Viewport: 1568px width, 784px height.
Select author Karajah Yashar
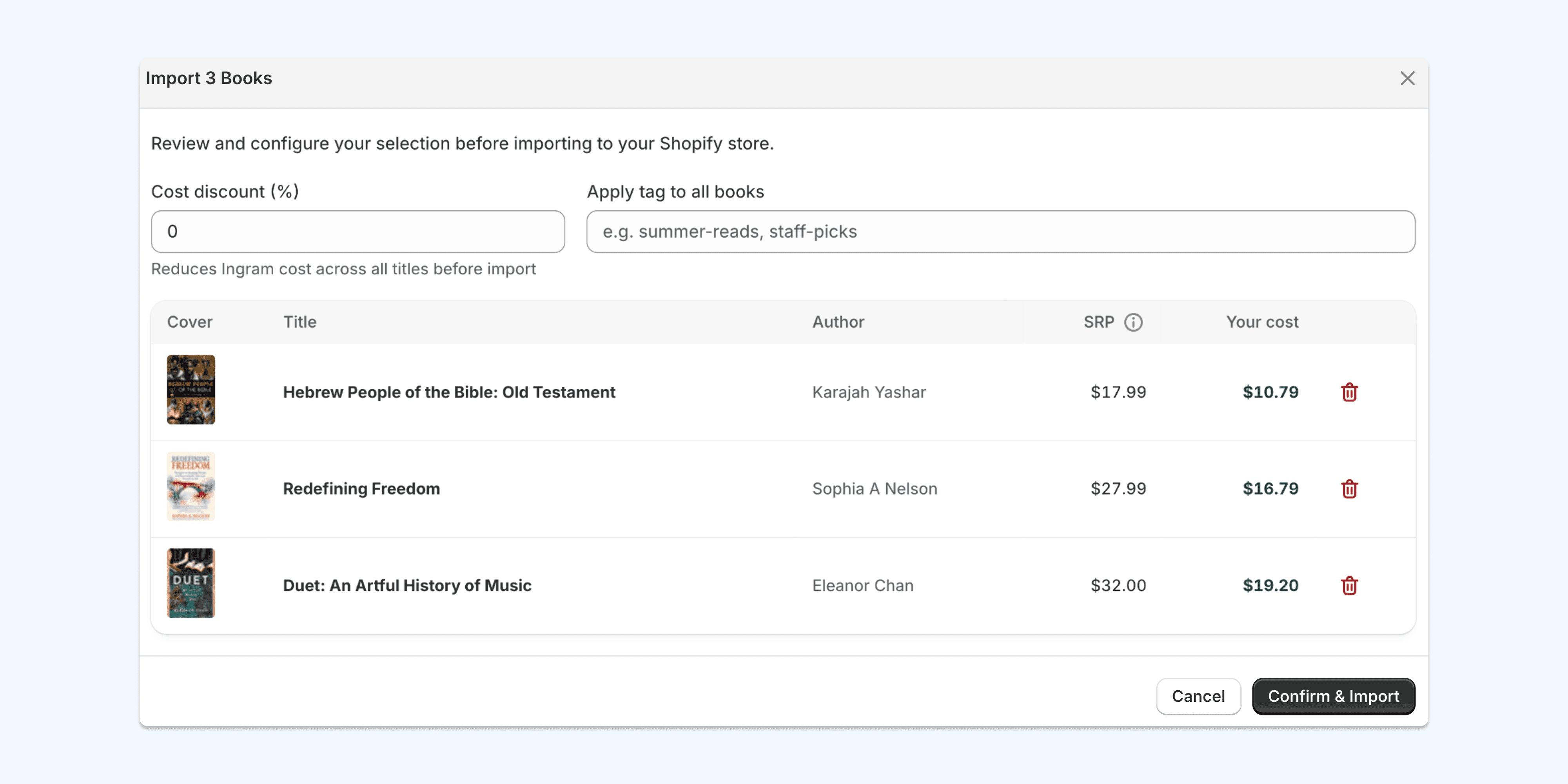[869, 392]
